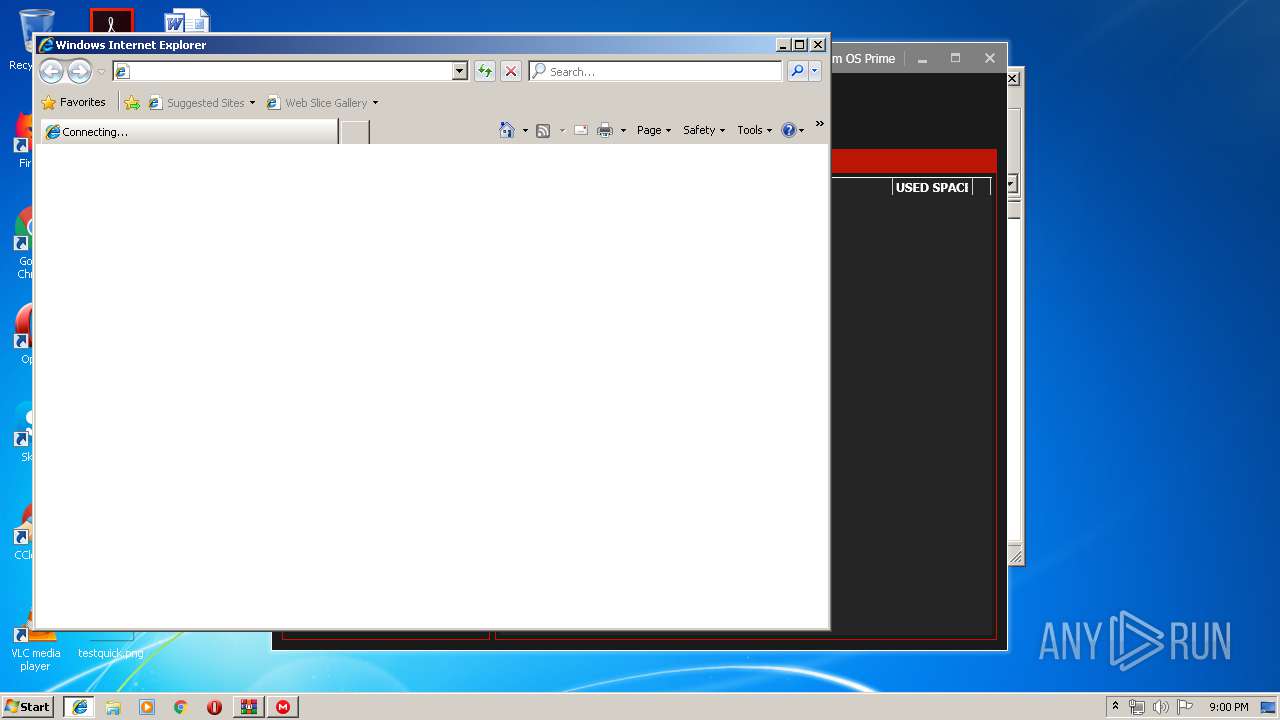This screenshot has height=720, width=1280.
Task: Expand the Print dropdown arrow
Action: [623, 130]
